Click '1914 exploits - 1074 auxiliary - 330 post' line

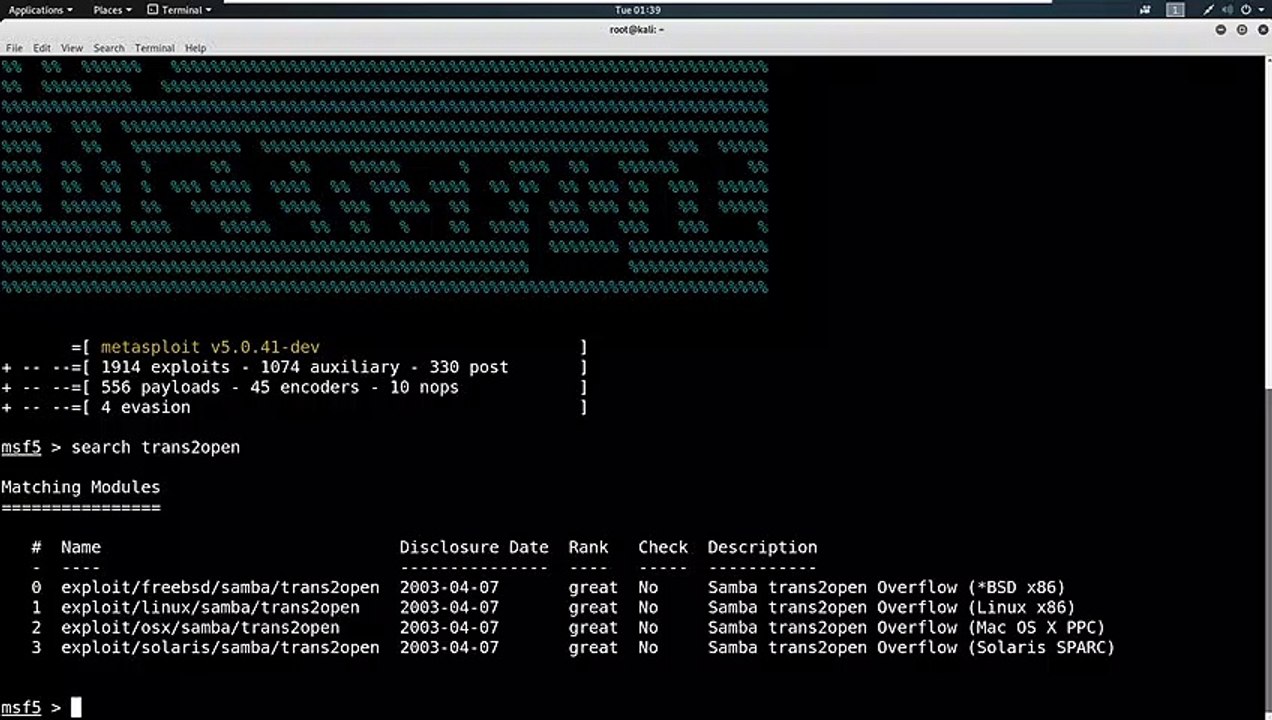(305, 367)
